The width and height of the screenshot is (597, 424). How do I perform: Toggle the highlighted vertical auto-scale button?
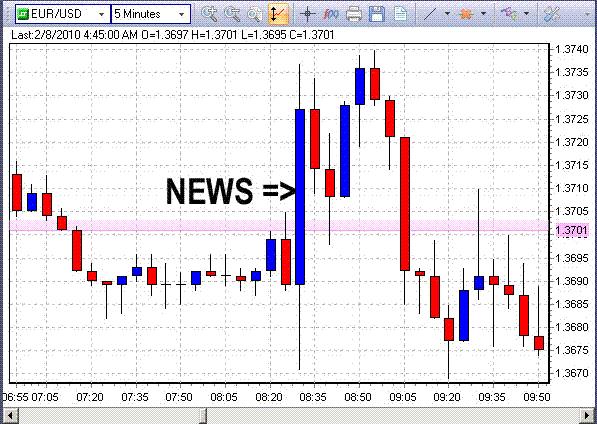(x=278, y=14)
